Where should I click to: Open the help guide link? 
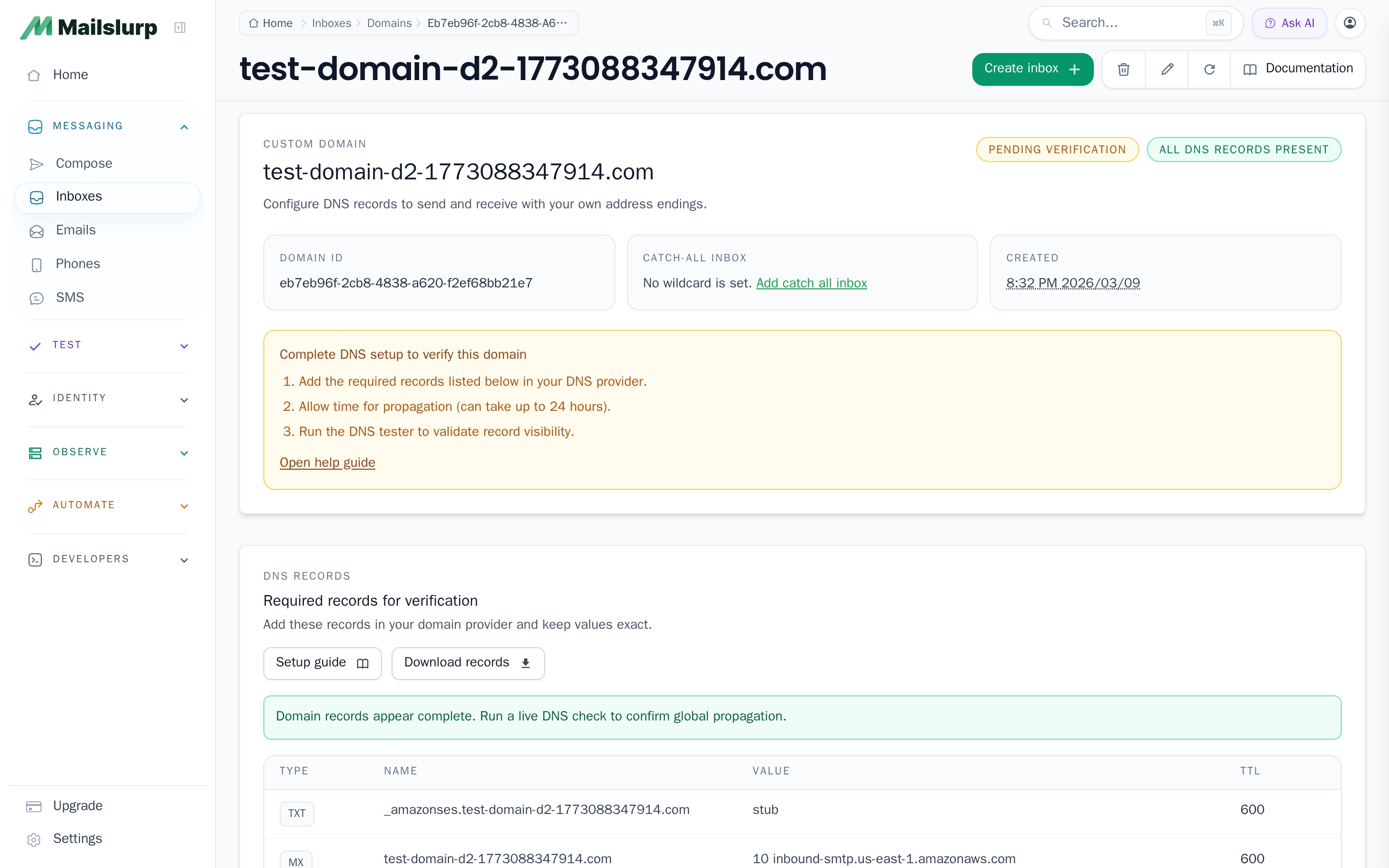[x=327, y=462]
